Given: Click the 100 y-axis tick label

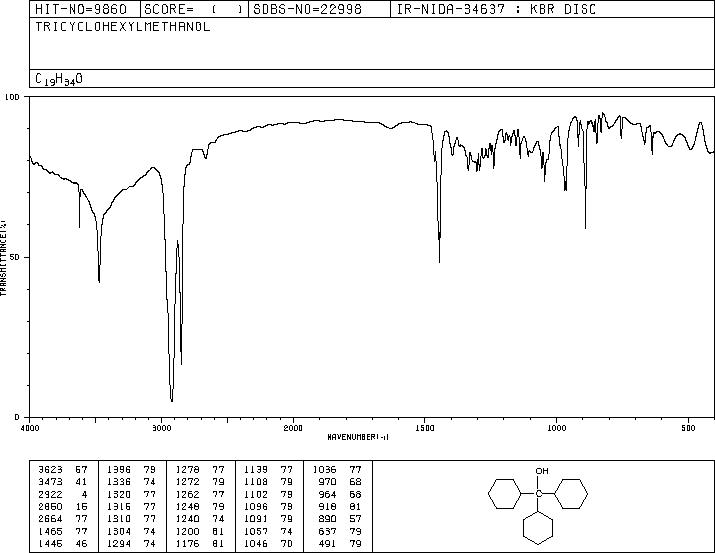Looking at the screenshot, I should pos(12,97).
